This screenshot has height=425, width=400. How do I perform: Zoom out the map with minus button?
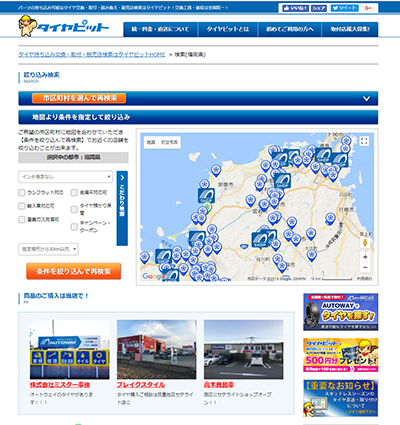tap(365, 267)
